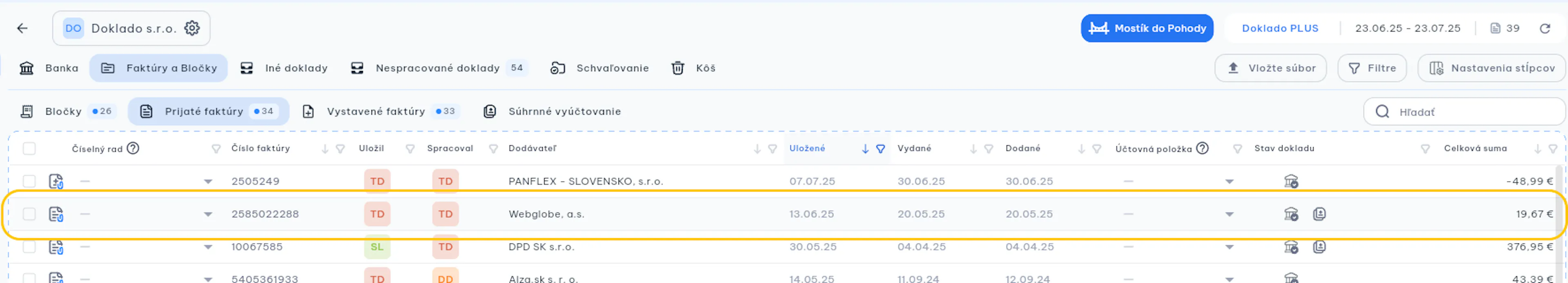Image resolution: width=1568 pixels, height=283 pixels.
Task: Filter the Uložil column
Action: click(x=410, y=149)
